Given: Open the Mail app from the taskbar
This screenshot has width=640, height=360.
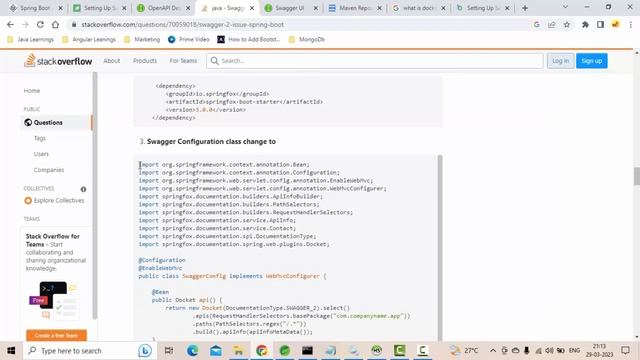Looking at the screenshot, I should [216, 351].
